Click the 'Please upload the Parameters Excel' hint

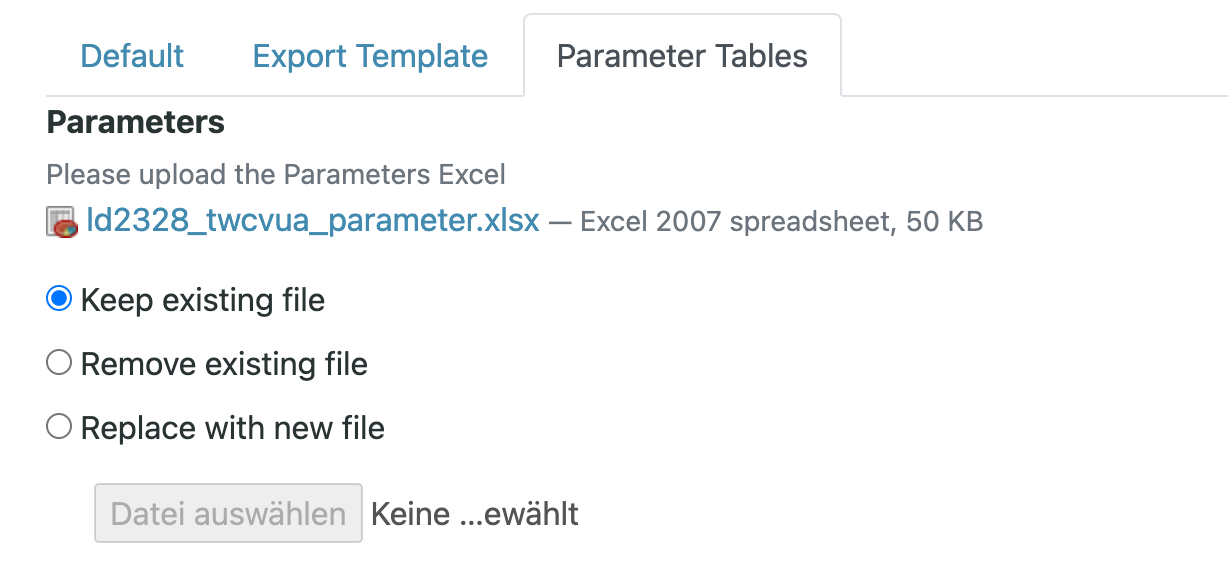click(x=276, y=175)
